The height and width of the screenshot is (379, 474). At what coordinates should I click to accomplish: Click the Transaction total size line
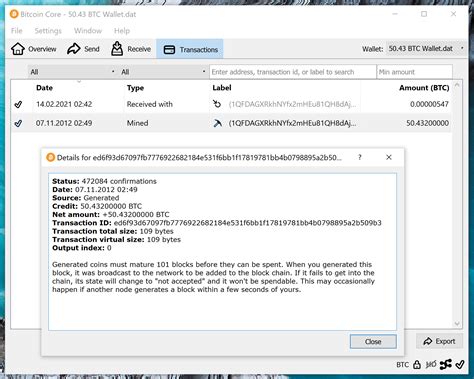(x=113, y=231)
